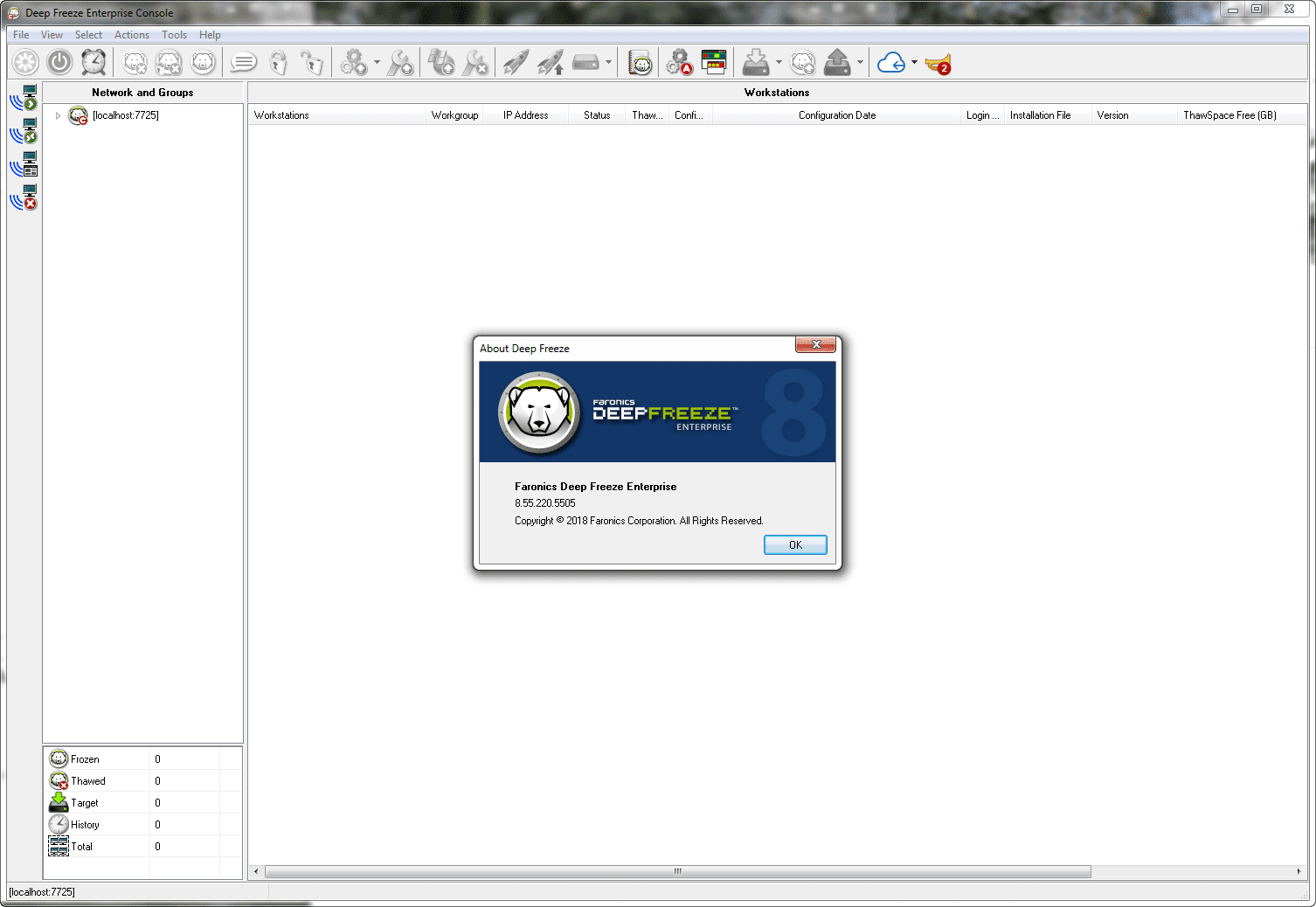Click the plain bear Reboot Frozen icon
The width and height of the screenshot is (1316, 907).
click(x=203, y=63)
